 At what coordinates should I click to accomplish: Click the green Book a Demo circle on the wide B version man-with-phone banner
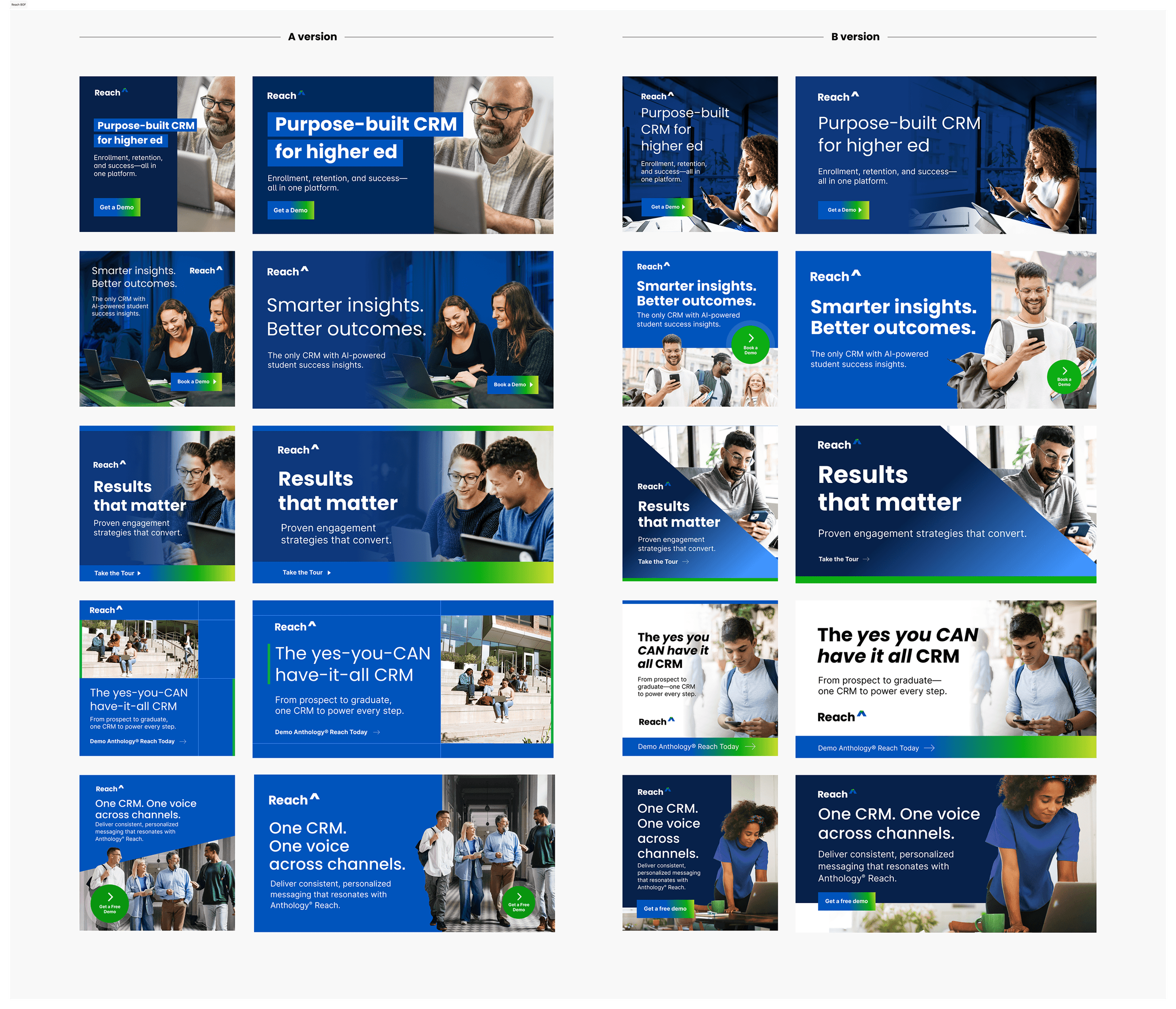pos(1064,377)
